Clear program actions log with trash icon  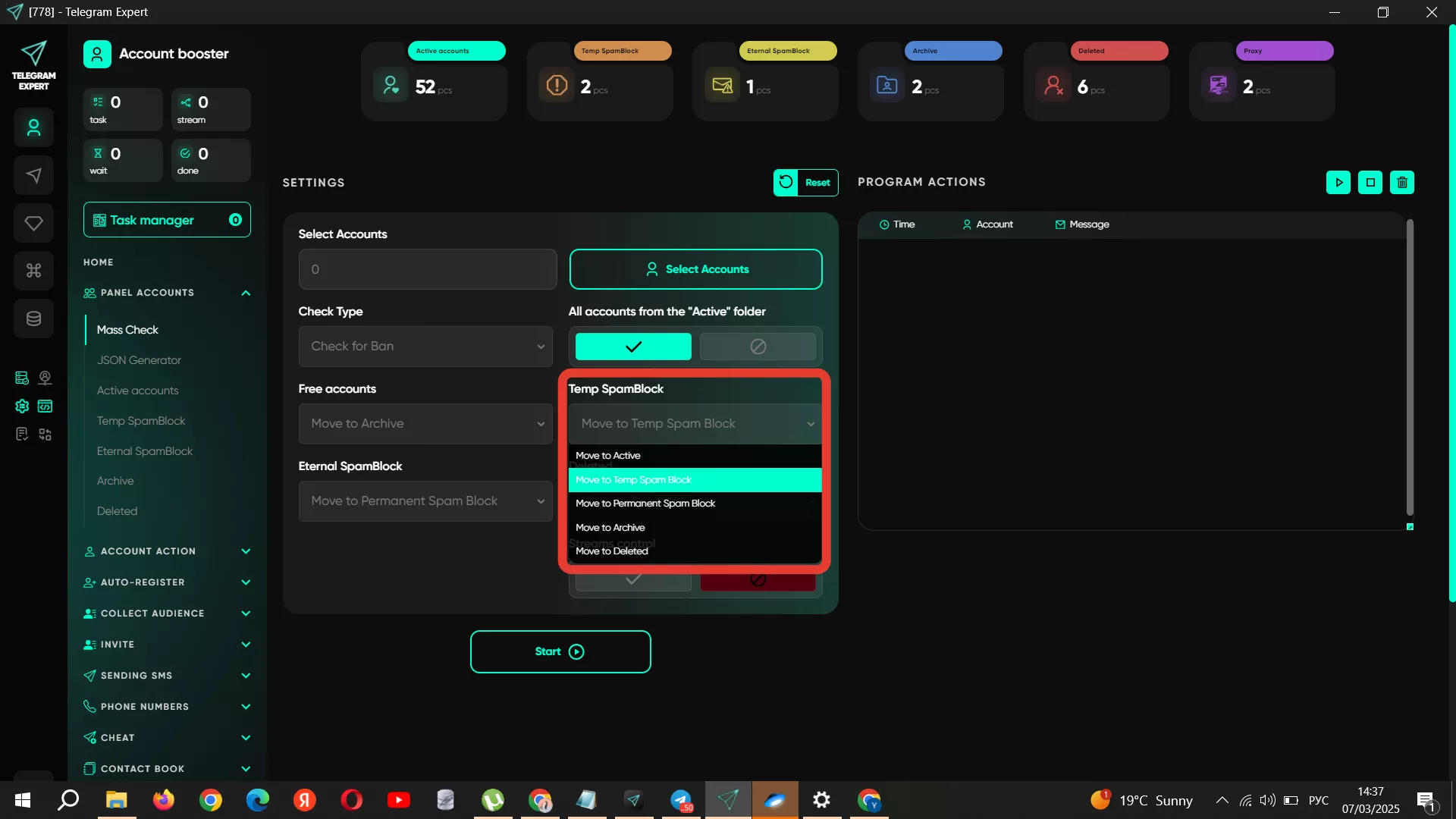tap(1402, 182)
